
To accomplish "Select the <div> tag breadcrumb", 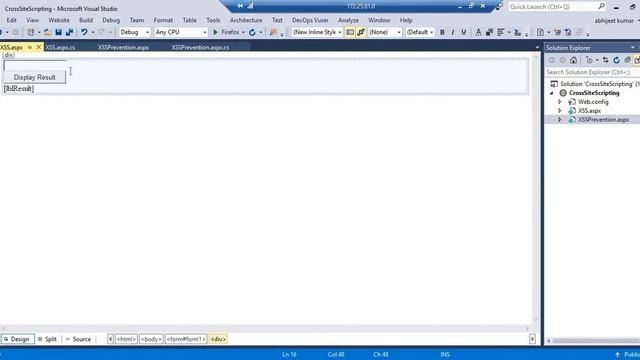I will coord(218,339).
